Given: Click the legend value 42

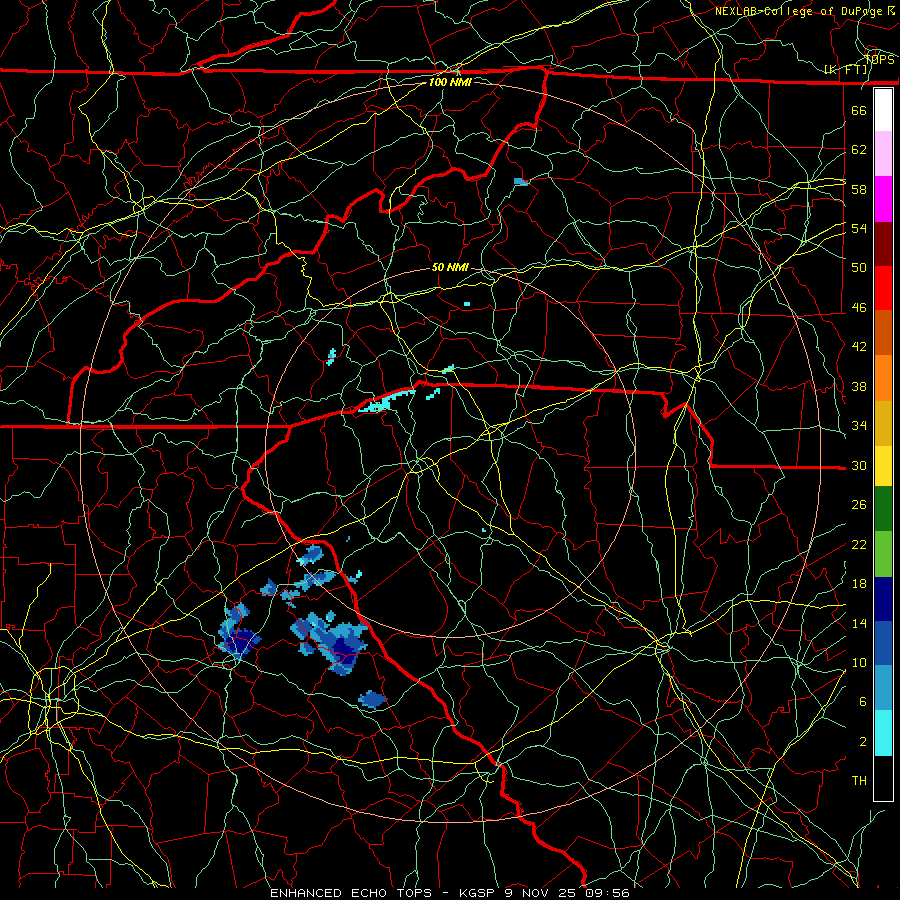Looking at the screenshot, I should click(859, 347).
